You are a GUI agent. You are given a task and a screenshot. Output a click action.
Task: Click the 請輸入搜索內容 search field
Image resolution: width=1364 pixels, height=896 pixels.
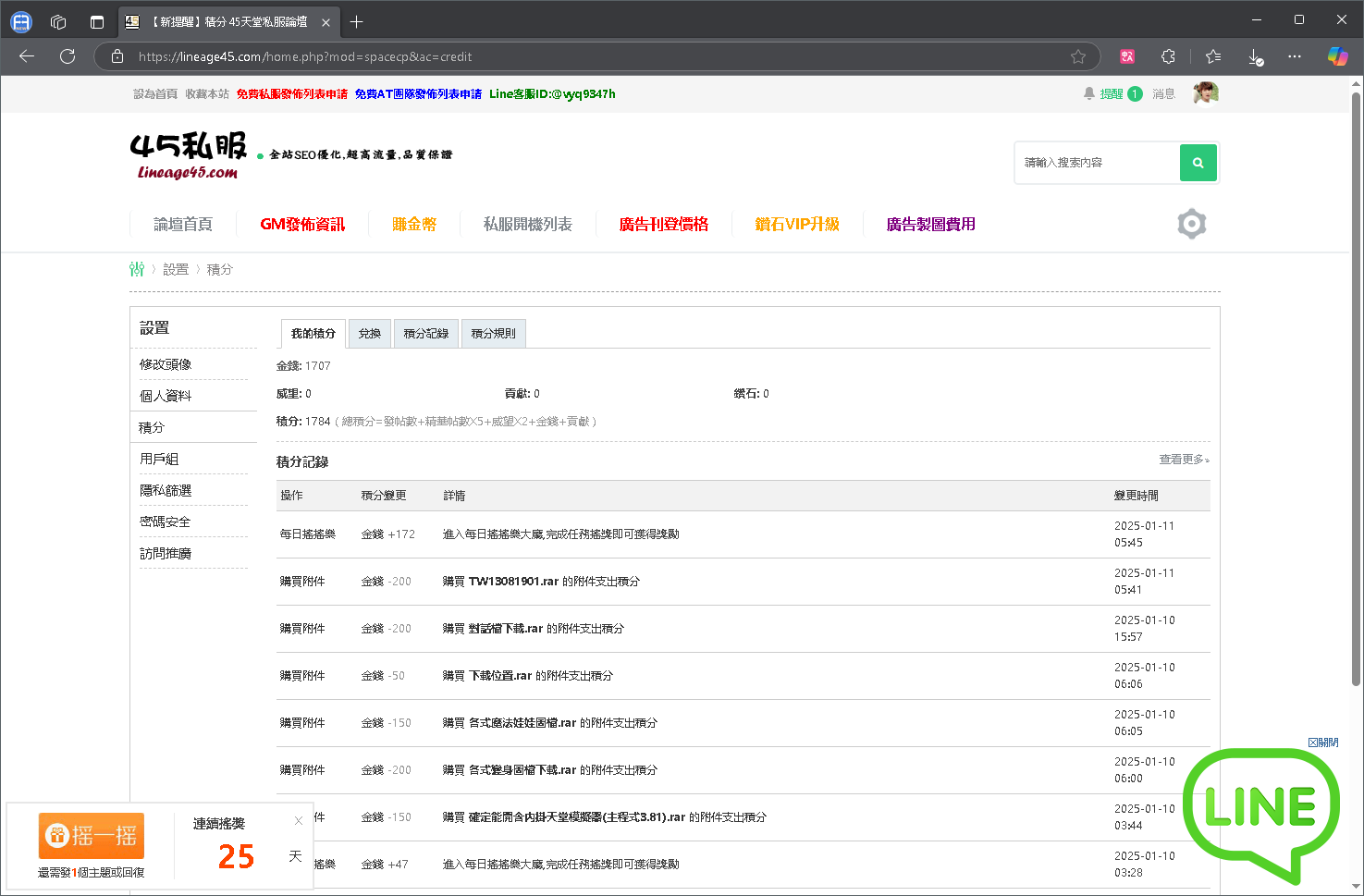click(1097, 163)
